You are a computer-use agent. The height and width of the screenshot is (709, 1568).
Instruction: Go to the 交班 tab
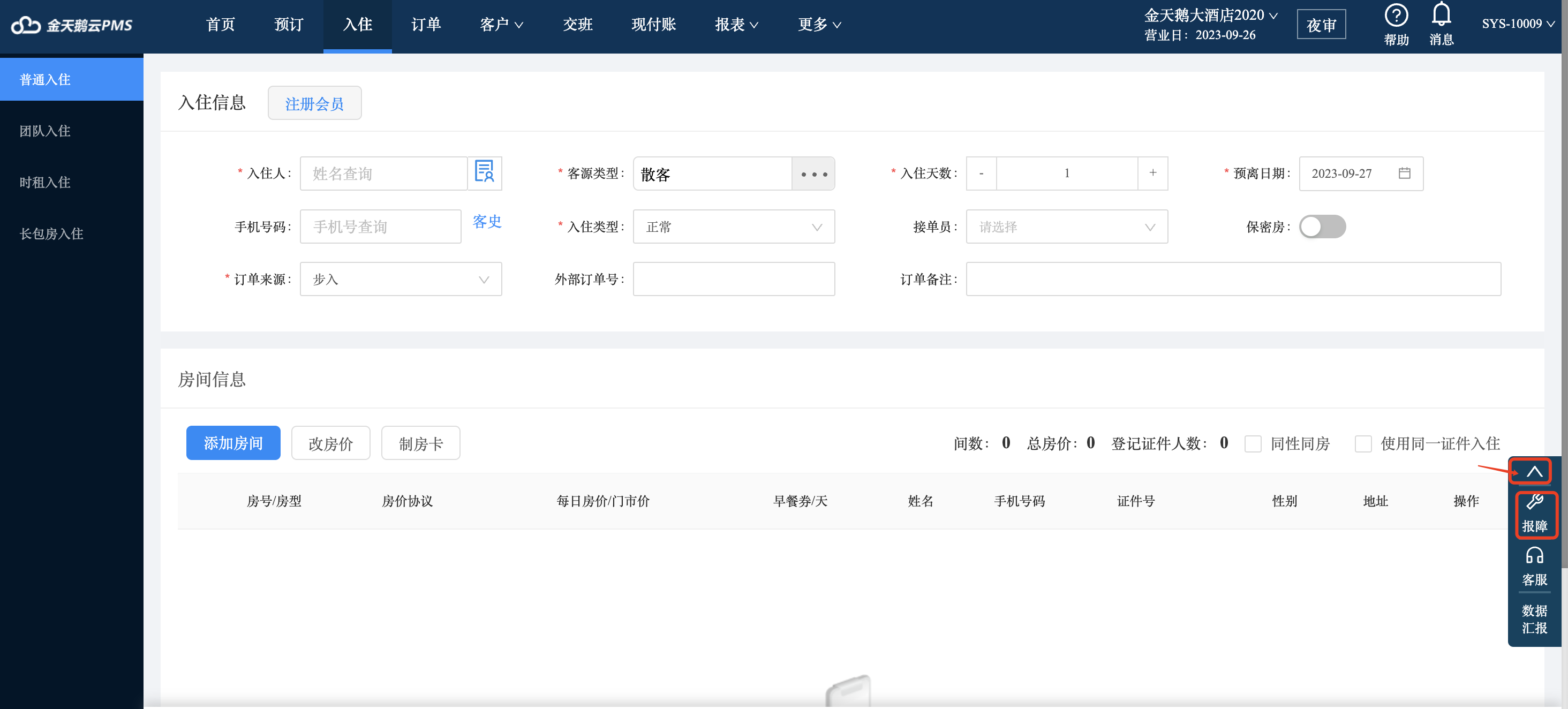(x=577, y=25)
